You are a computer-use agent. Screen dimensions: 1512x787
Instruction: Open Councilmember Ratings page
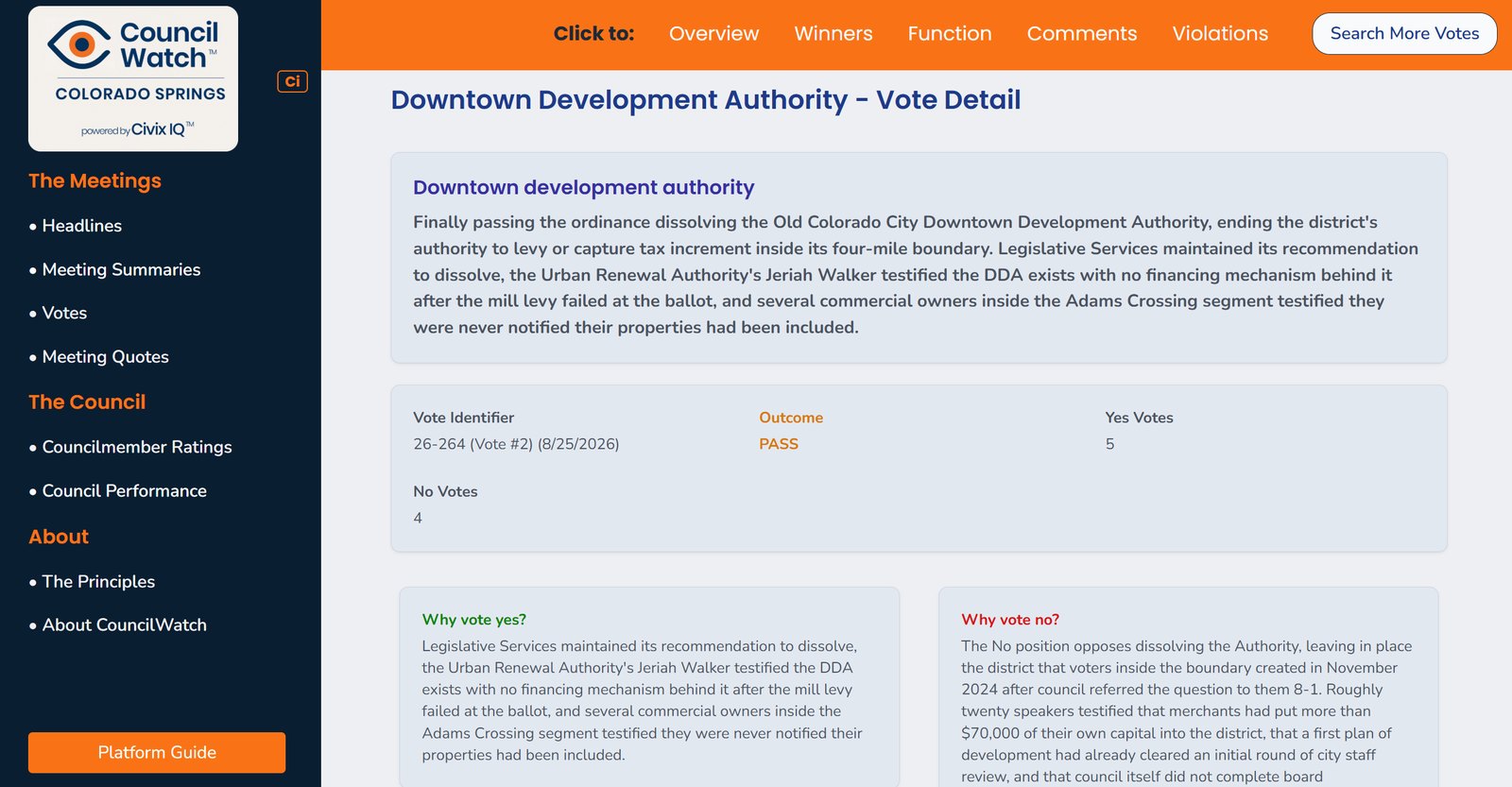coord(137,447)
